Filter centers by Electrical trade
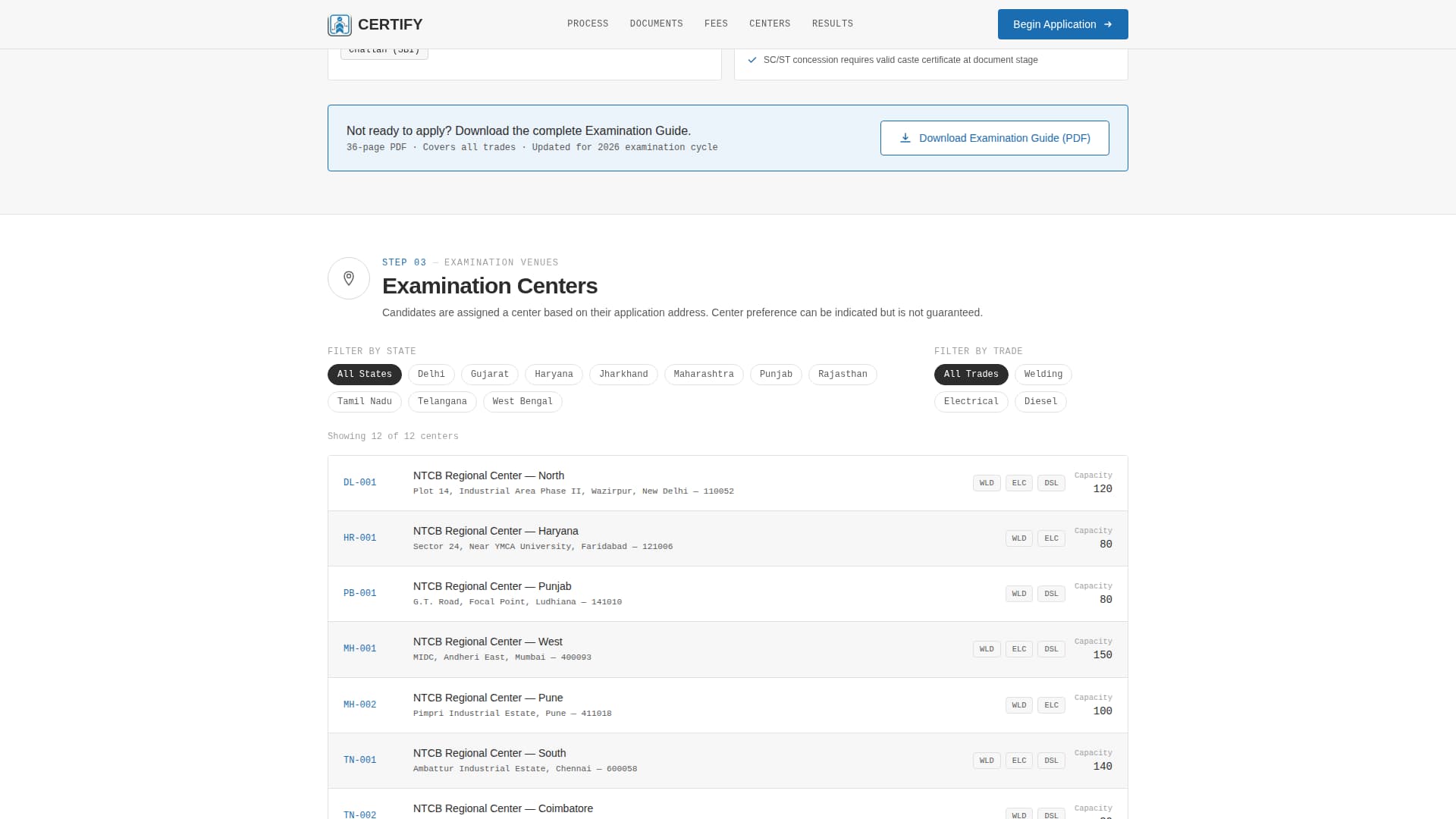The width and height of the screenshot is (1456, 819). point(971,402)
